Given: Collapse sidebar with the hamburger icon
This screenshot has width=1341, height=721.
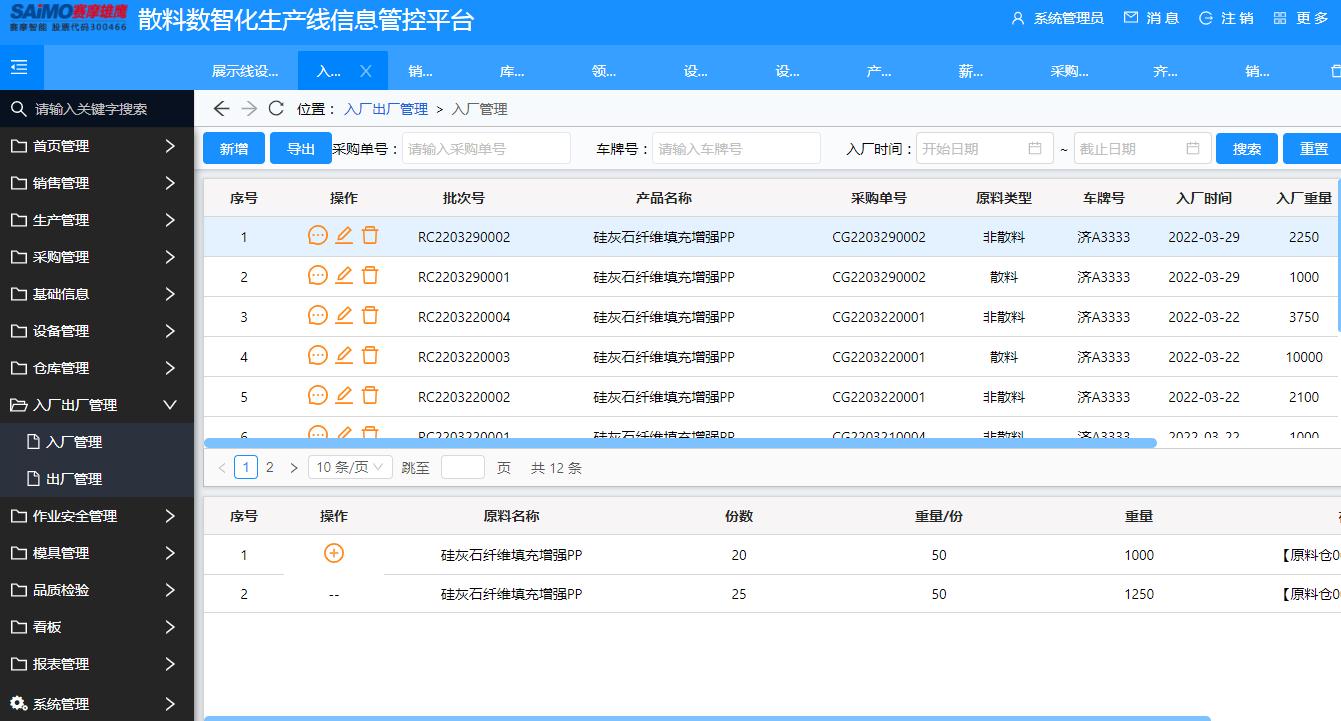Looking at the screenshot, I should pyautogui.click(x=21, y=66).
